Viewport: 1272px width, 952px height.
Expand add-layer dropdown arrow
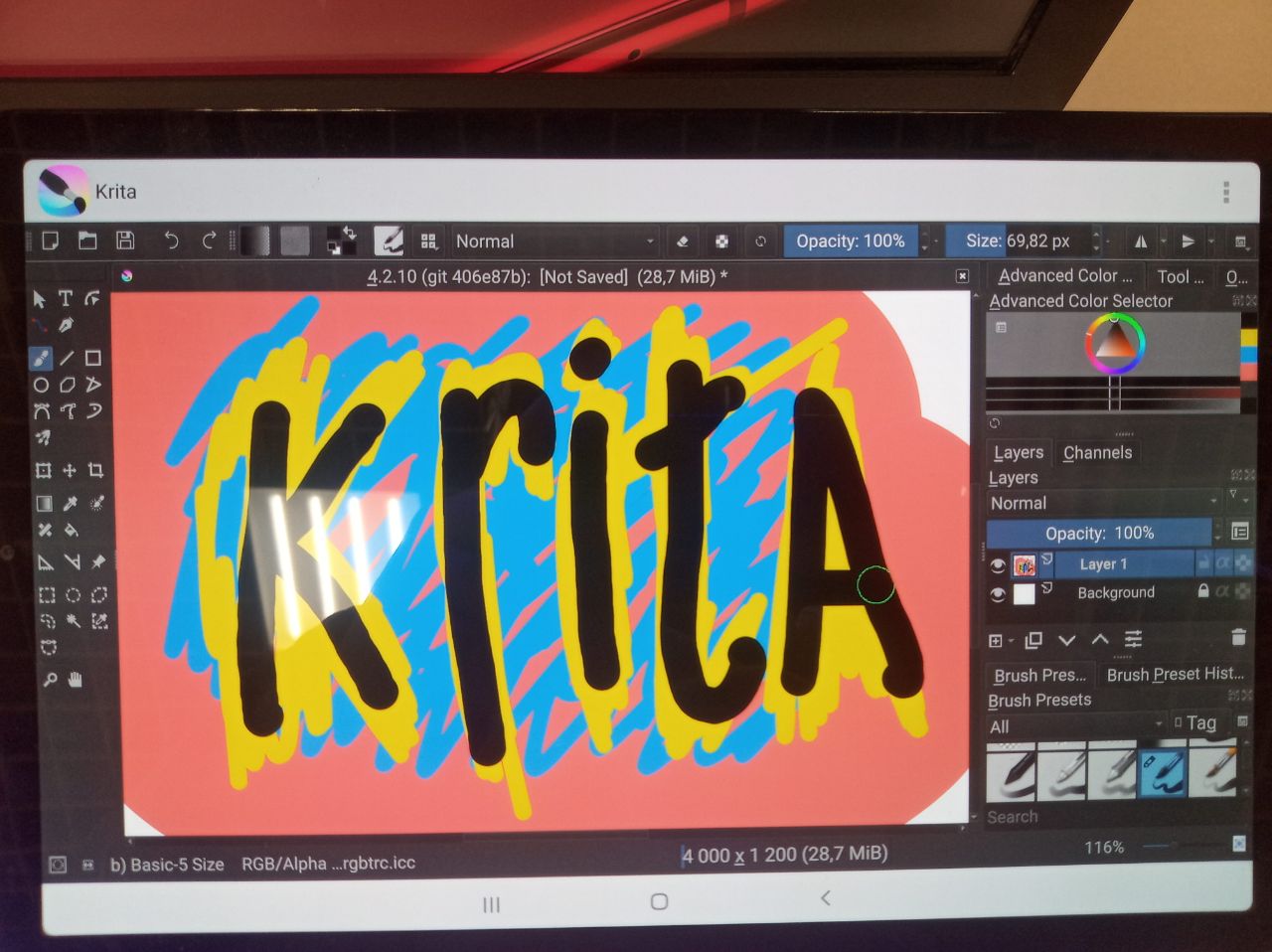tap(1011, 642)
